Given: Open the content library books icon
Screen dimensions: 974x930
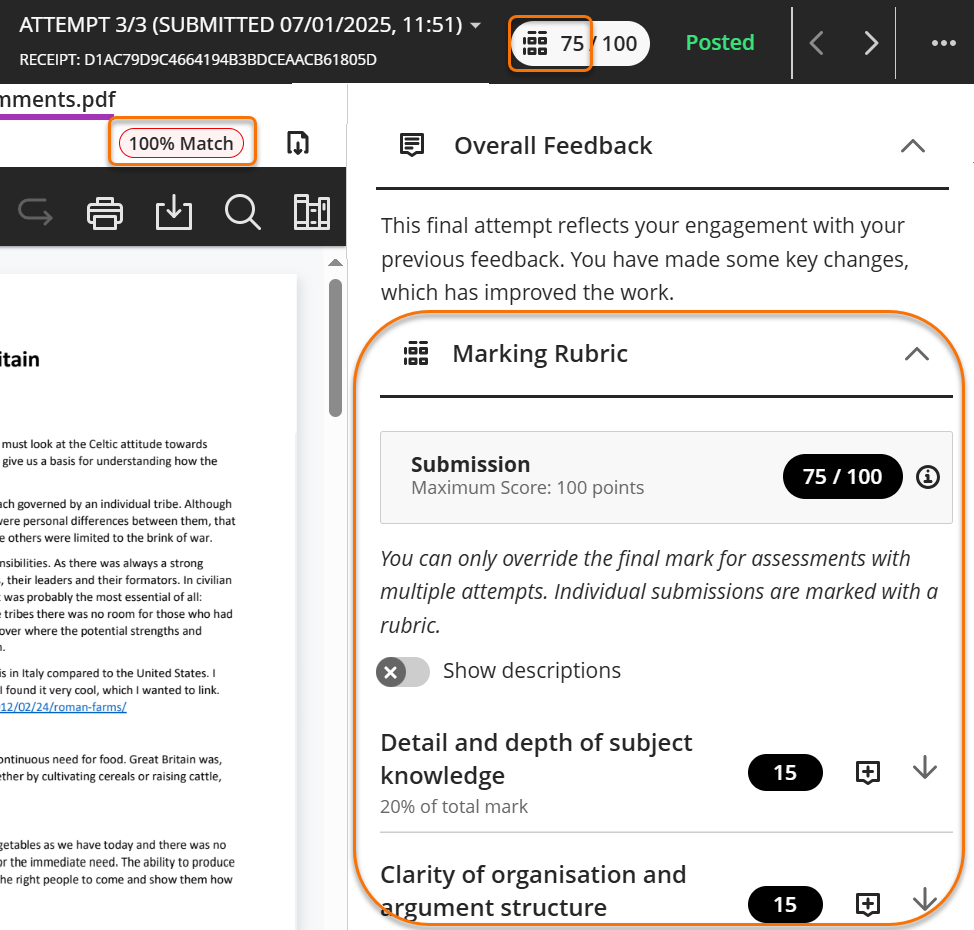Looking at the screenshot, I should [312, 212].
